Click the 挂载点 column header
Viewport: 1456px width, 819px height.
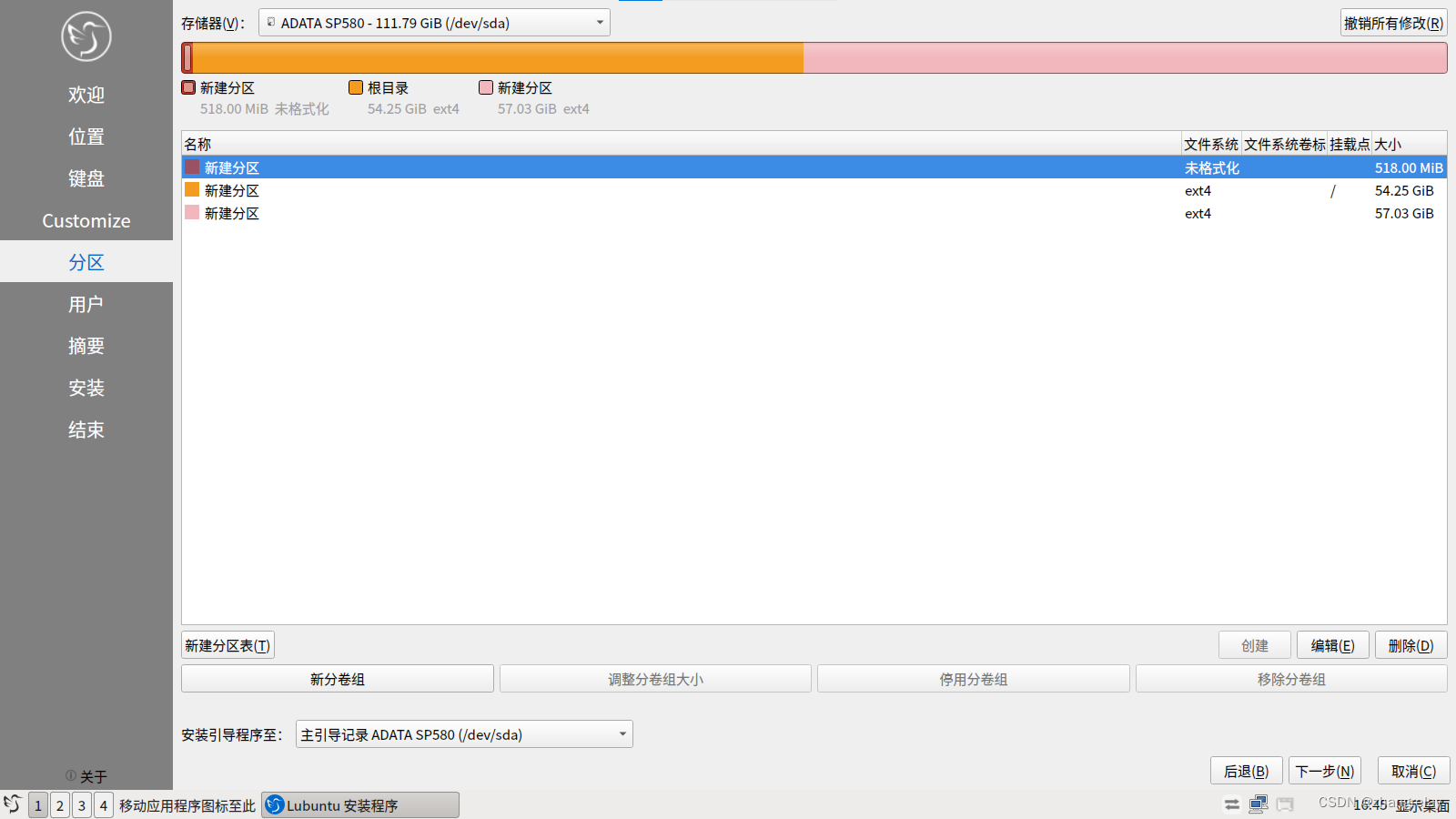1350,144
